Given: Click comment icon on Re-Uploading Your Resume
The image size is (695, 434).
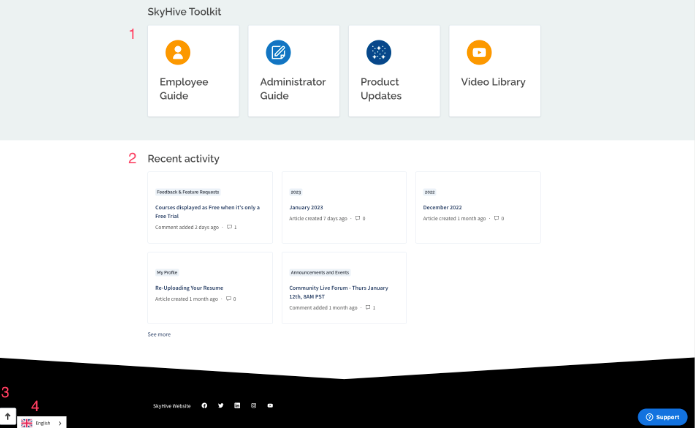Looking at the screenshot, I should coord(228,299).
